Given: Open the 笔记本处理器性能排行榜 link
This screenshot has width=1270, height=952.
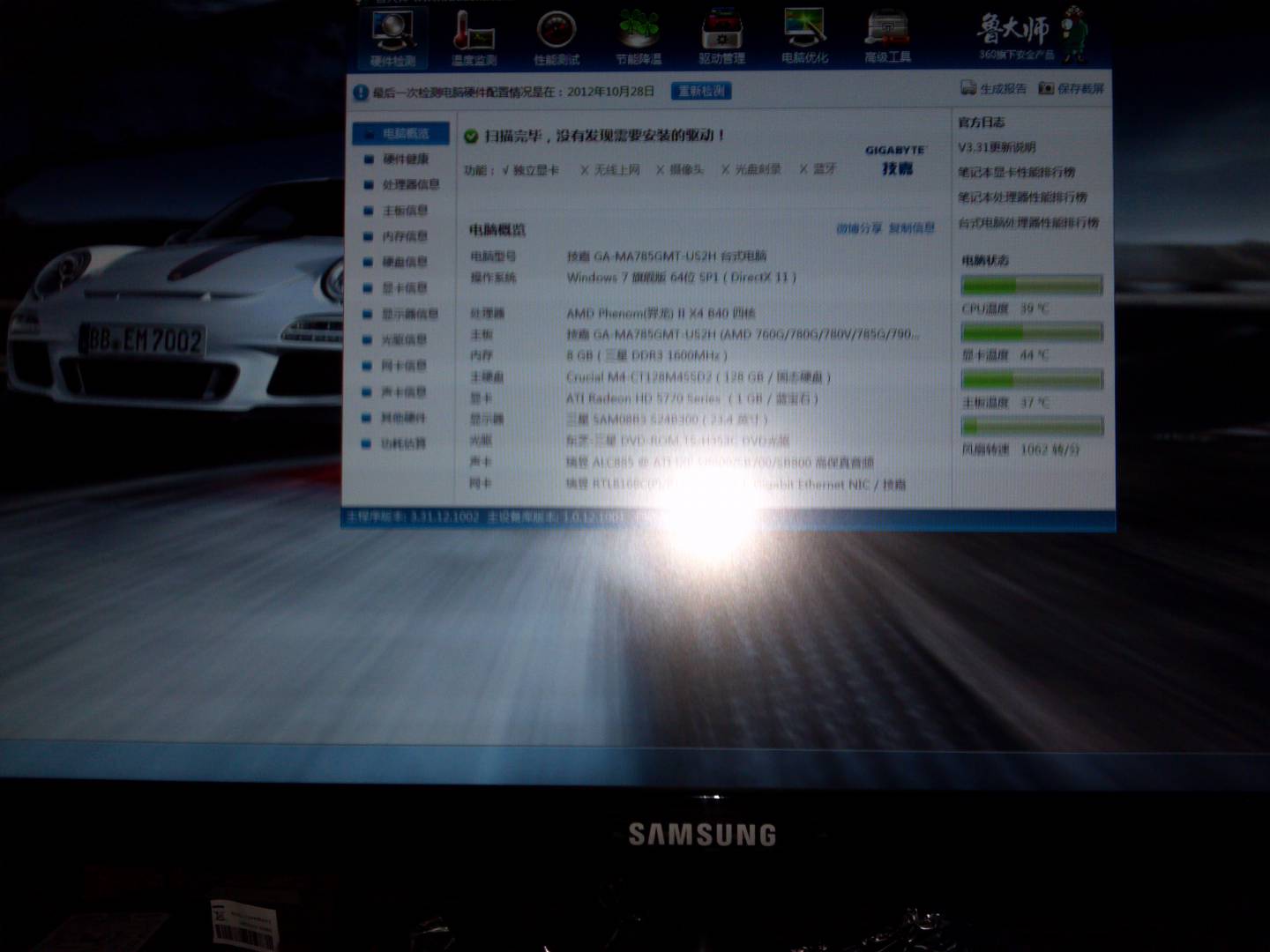Looking at the screenshot, I should pyautogui.click(x=1023, y=197).
